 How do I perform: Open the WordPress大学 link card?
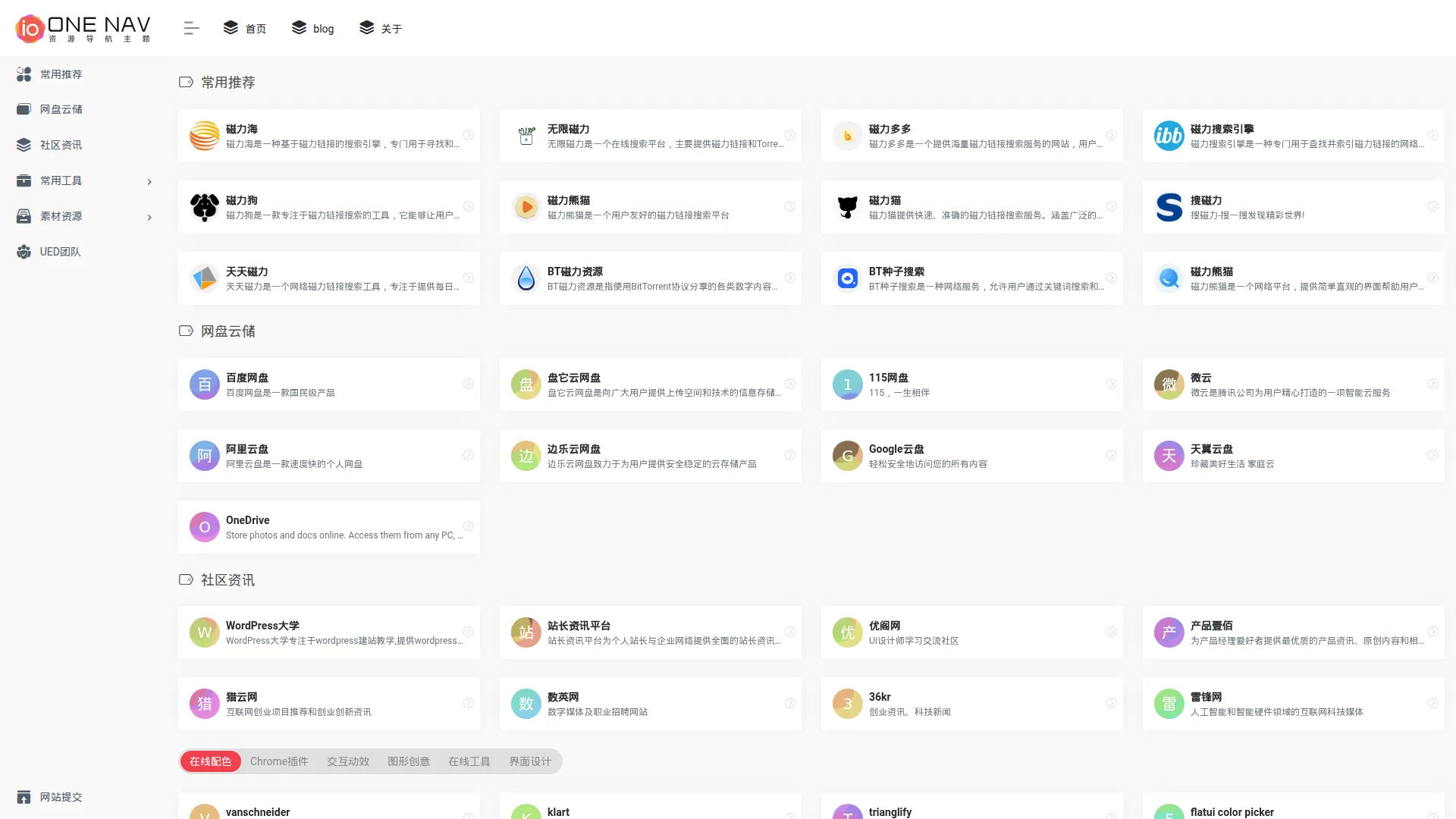(x=328, y=632)
